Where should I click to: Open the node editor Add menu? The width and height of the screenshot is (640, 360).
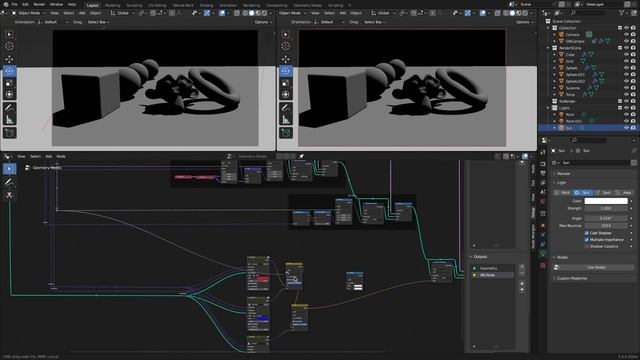tap(49, 156)
